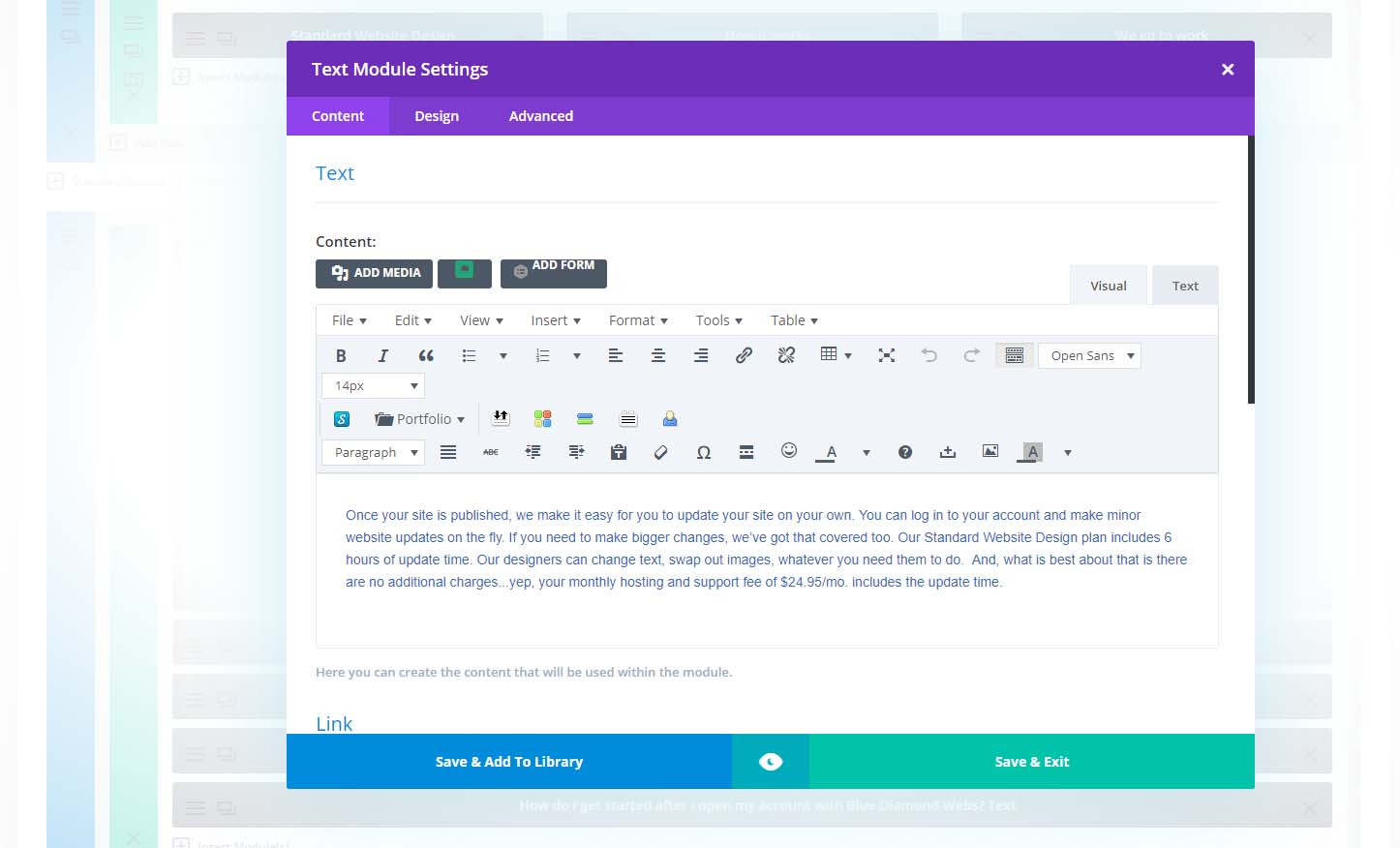
Task: Switch to the Advanced tab
Action: [x=541, y=116]
